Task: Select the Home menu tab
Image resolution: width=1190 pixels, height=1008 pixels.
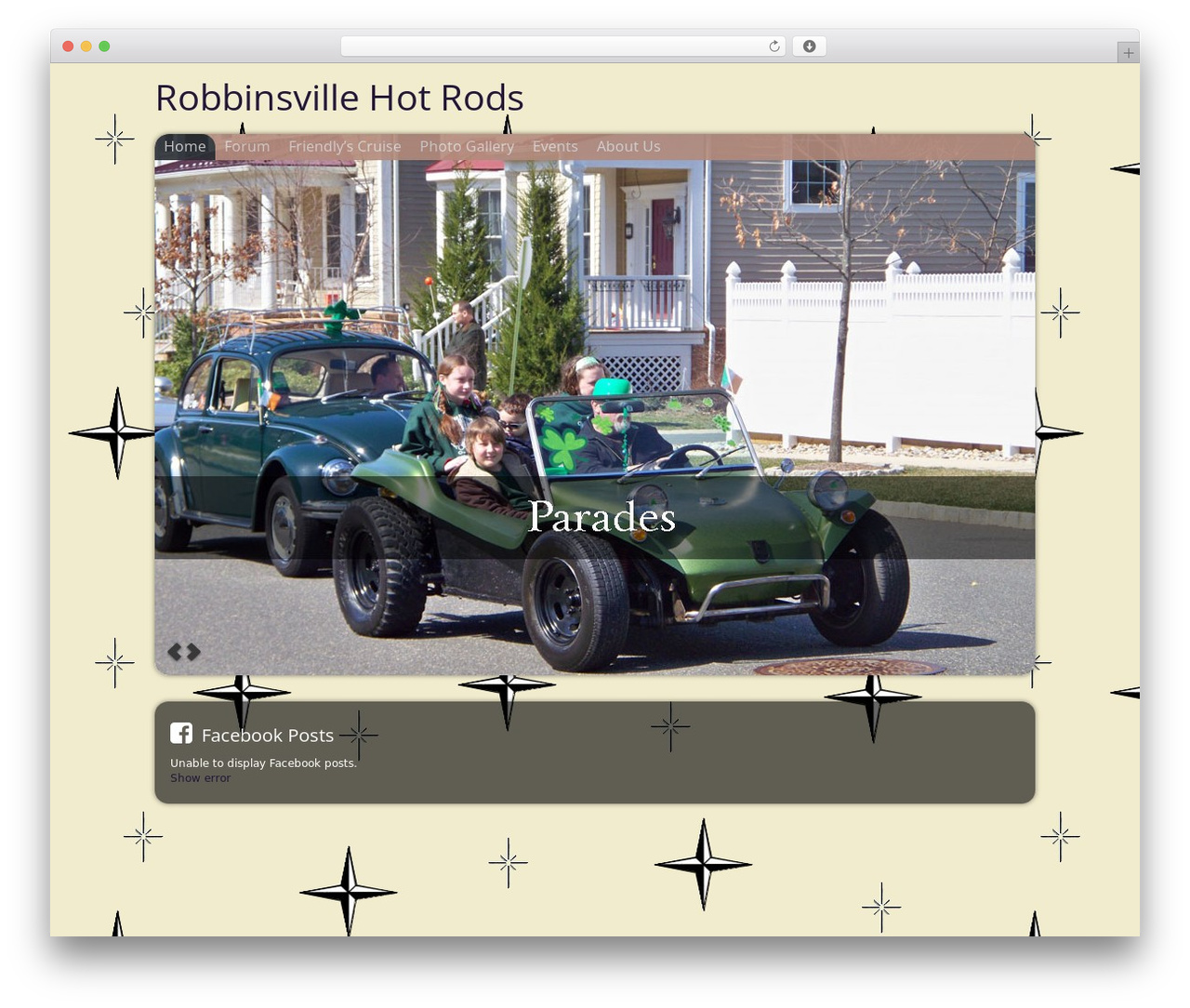Action: click(x=185, y=146)
